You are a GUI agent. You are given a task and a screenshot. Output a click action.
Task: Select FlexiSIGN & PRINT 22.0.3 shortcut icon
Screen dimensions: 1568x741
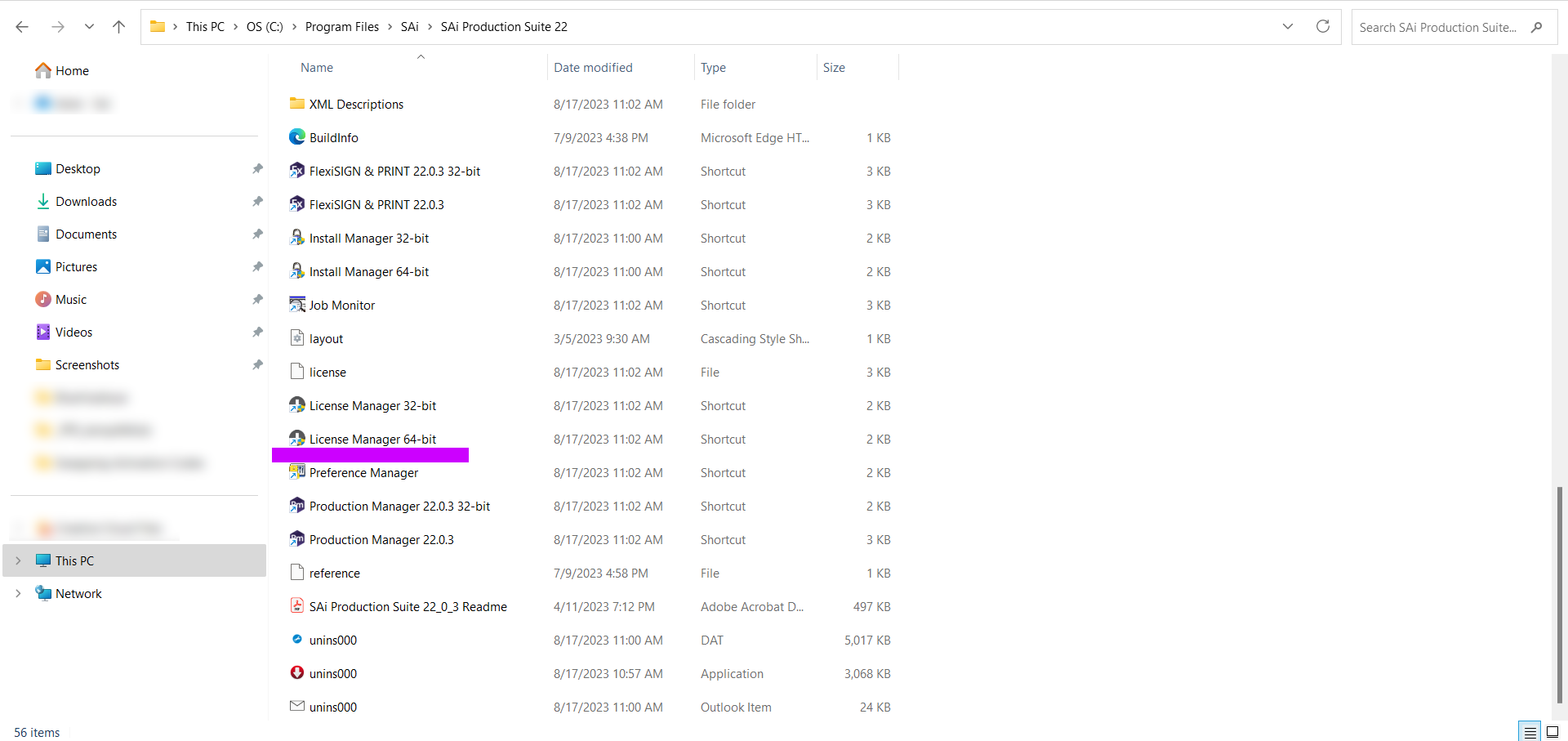(x=297, y=204)
